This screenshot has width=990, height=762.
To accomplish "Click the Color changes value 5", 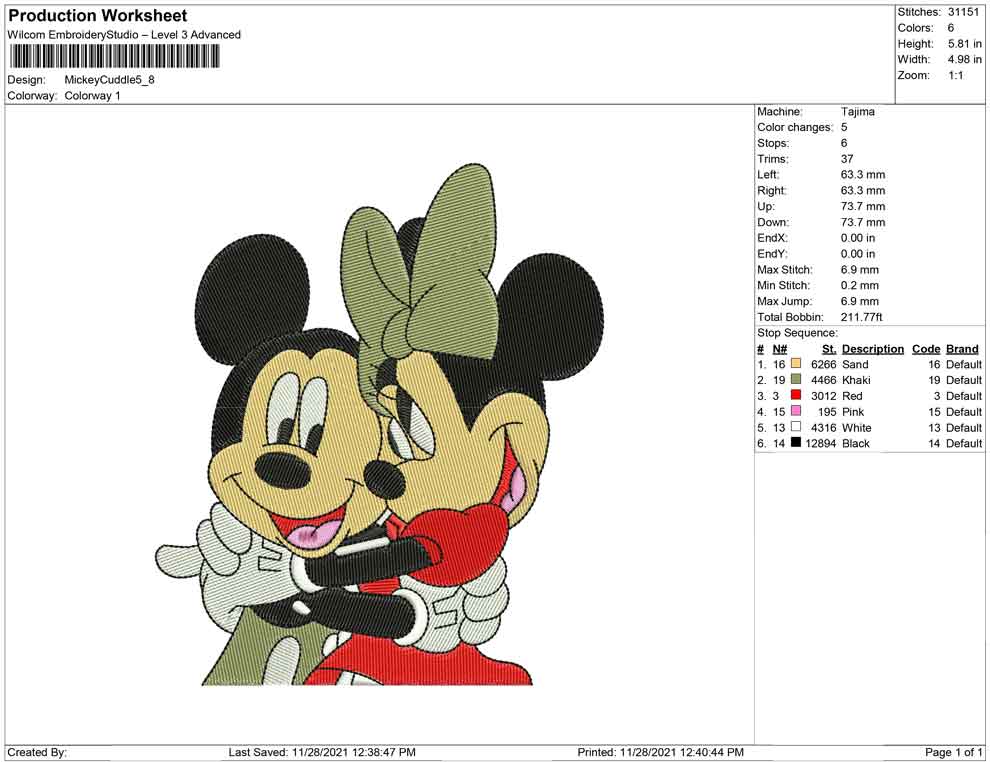I will (x=844, y=128).
